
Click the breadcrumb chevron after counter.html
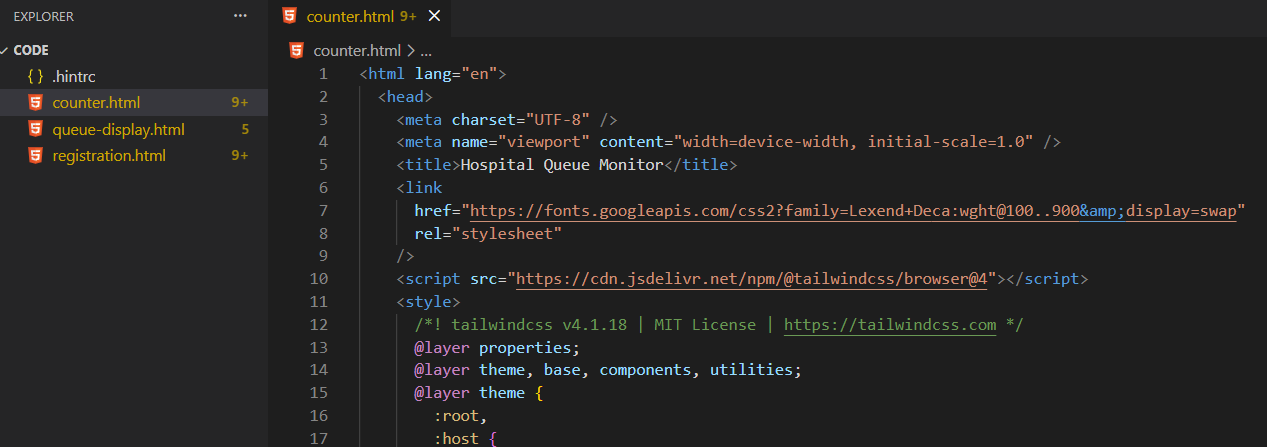(410, 50)
